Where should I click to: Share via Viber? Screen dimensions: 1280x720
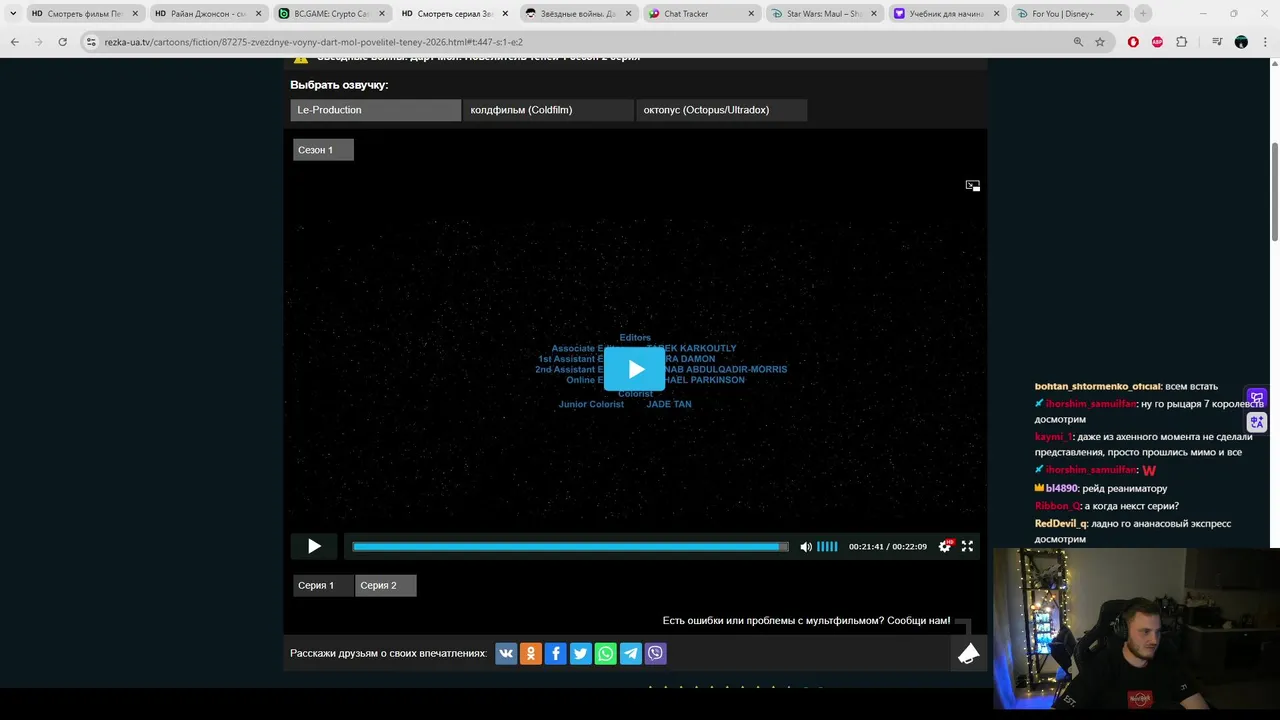(x=656, y=653)
